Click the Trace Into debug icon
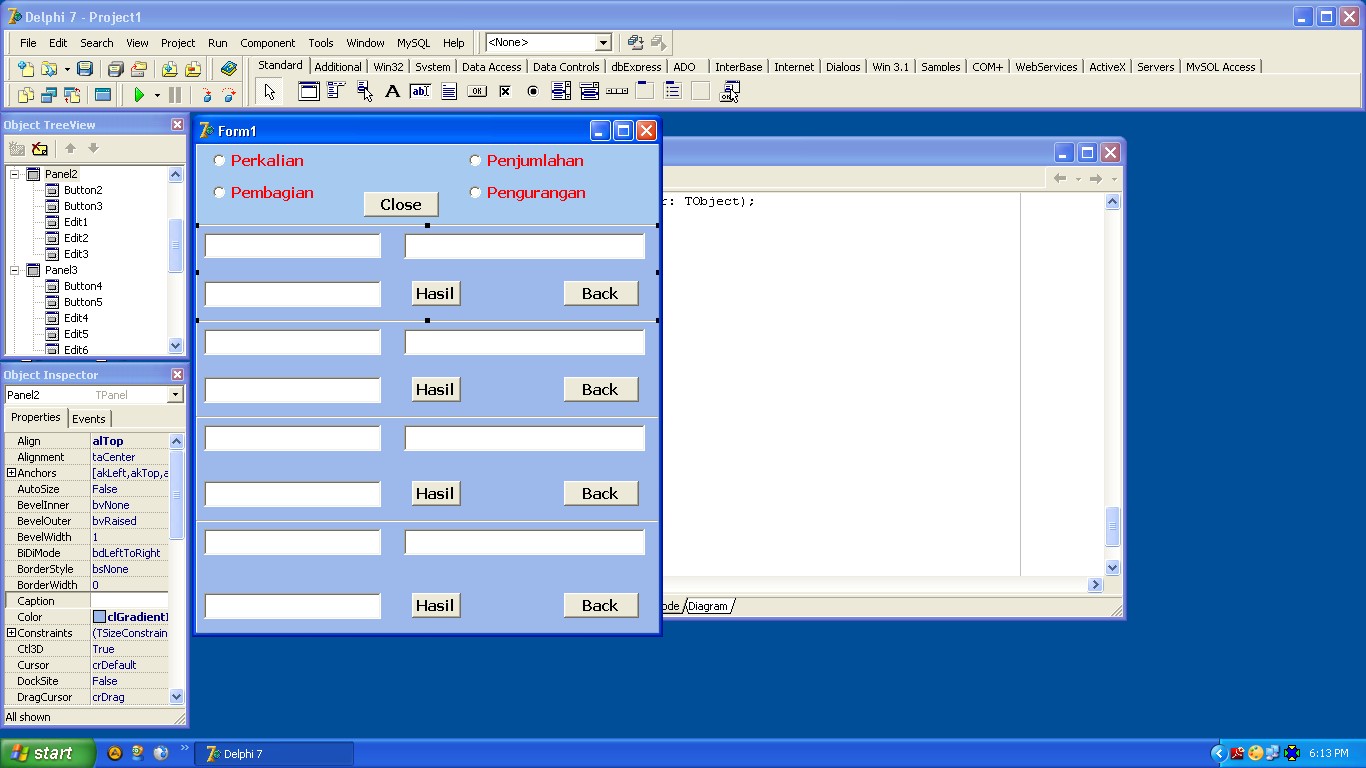 (x=206, y=95)
